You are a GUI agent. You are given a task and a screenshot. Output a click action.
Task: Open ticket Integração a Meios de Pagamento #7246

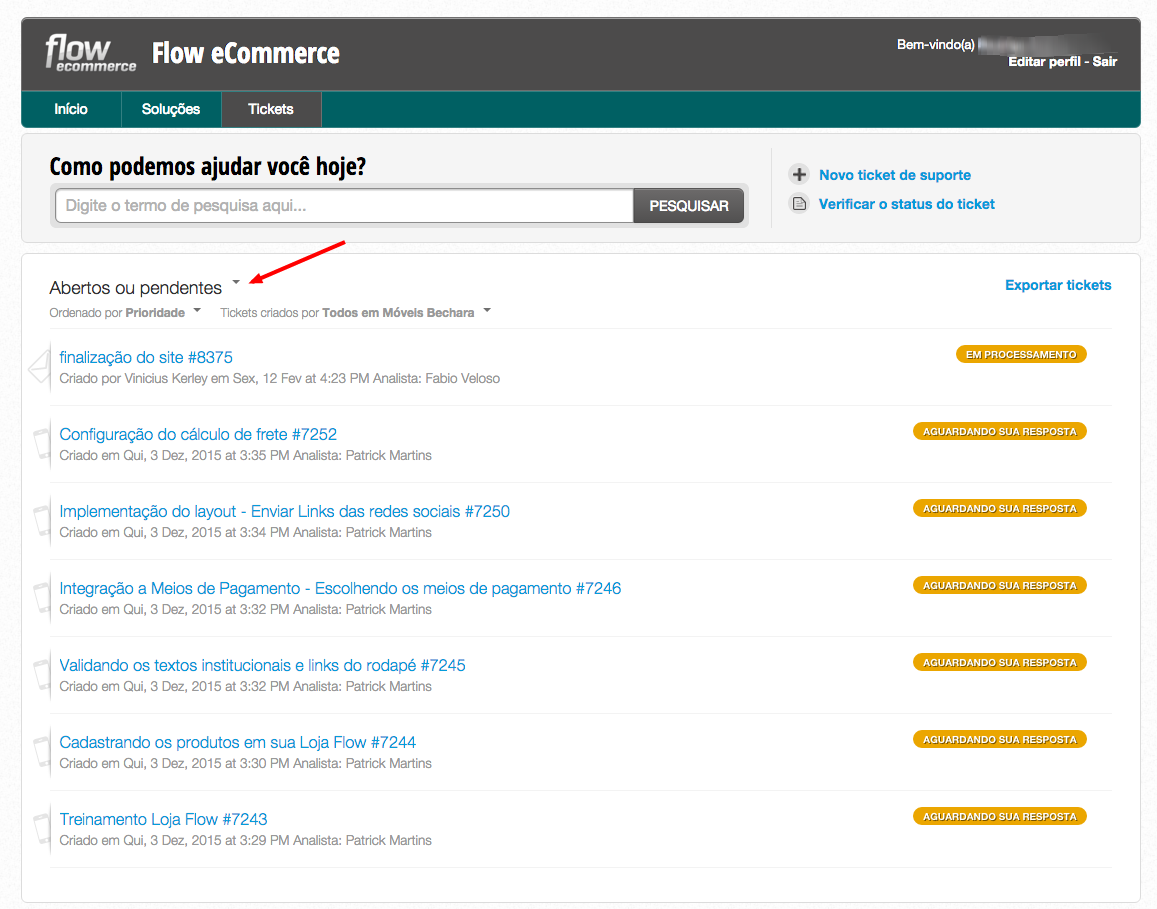point(340,588)
